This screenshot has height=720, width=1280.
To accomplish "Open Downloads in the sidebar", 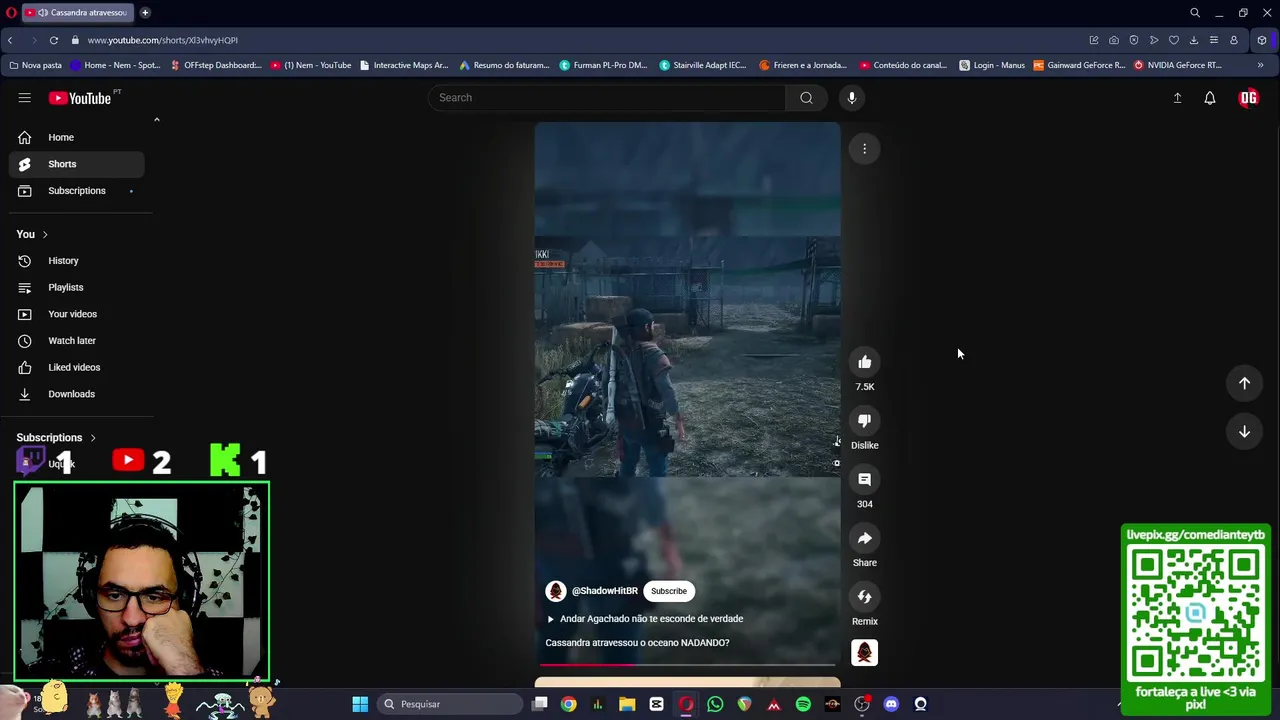I will click(x=76, y=394).
